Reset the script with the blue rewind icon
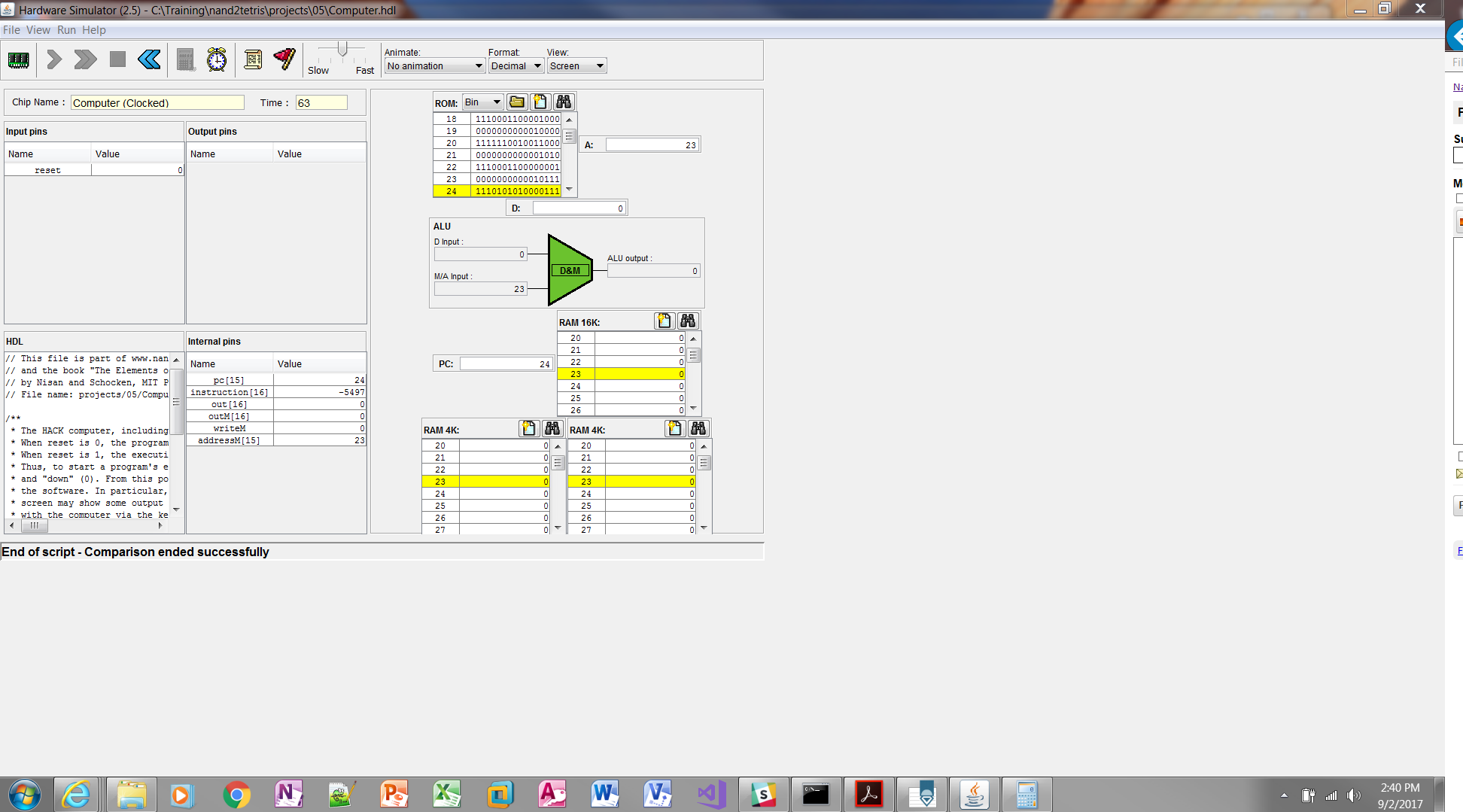This screenshot has height=812, width=1463. click(149, 59)
